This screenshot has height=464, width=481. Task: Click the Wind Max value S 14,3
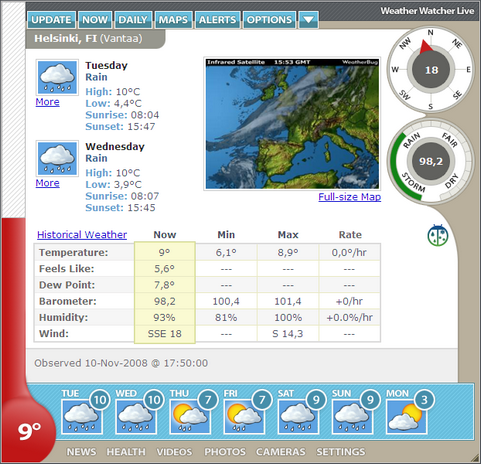[288, 334]
